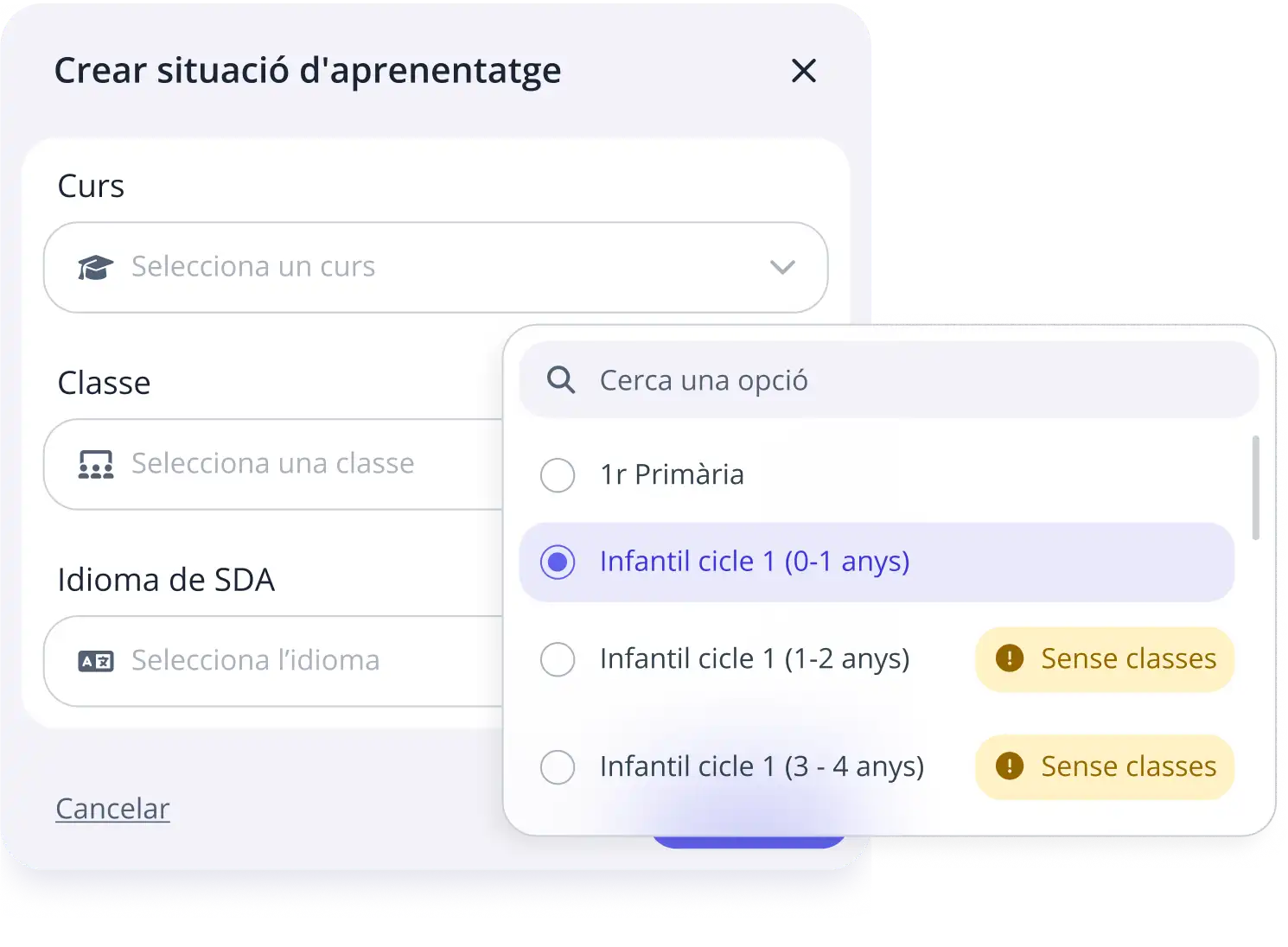Click the graduation cap icon in Curs field

[95, 268]
